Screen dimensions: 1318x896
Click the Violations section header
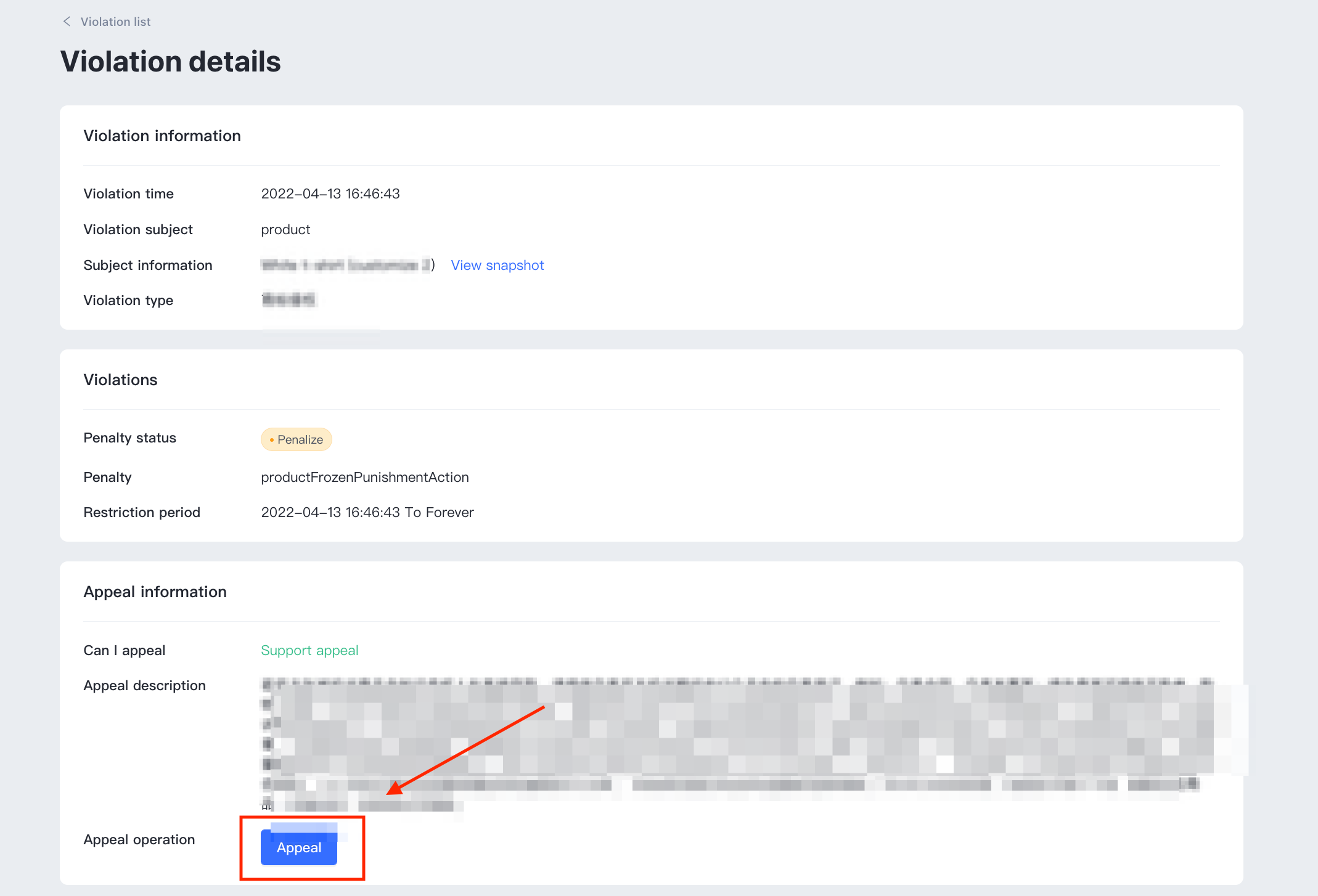(120, 380)
